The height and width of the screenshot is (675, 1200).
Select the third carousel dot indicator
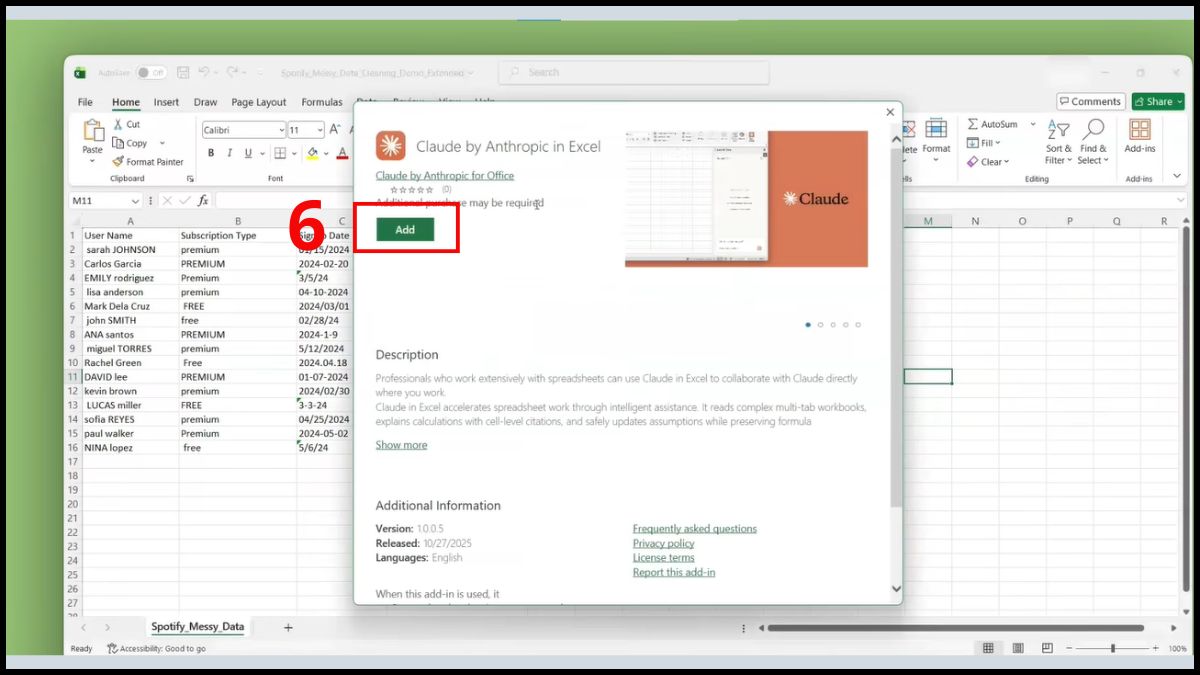tap(833, 324)
